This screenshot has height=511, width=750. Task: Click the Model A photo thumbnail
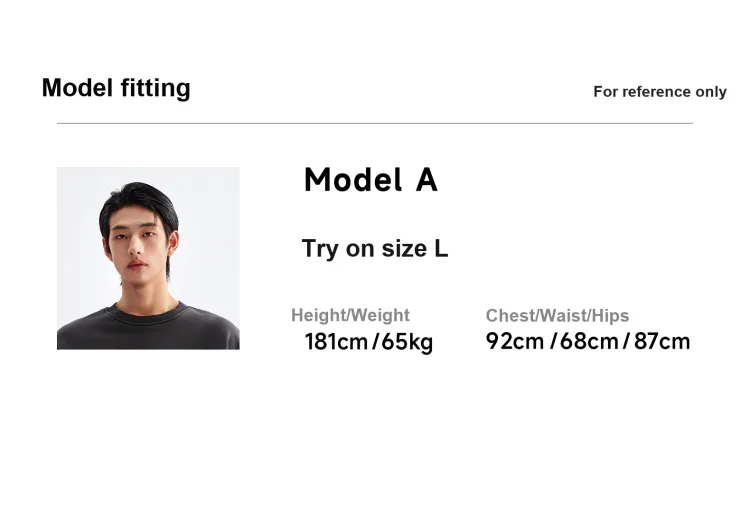pos(148,258)
